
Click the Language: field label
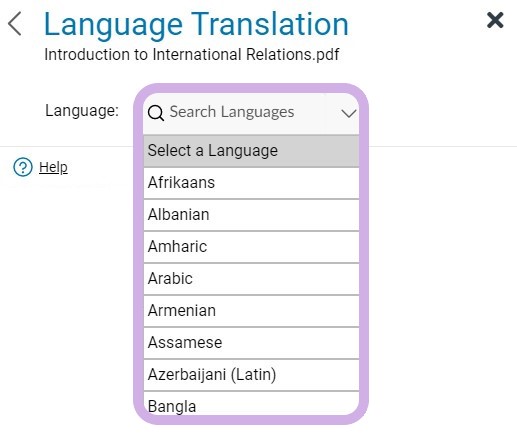click(82, 111)
